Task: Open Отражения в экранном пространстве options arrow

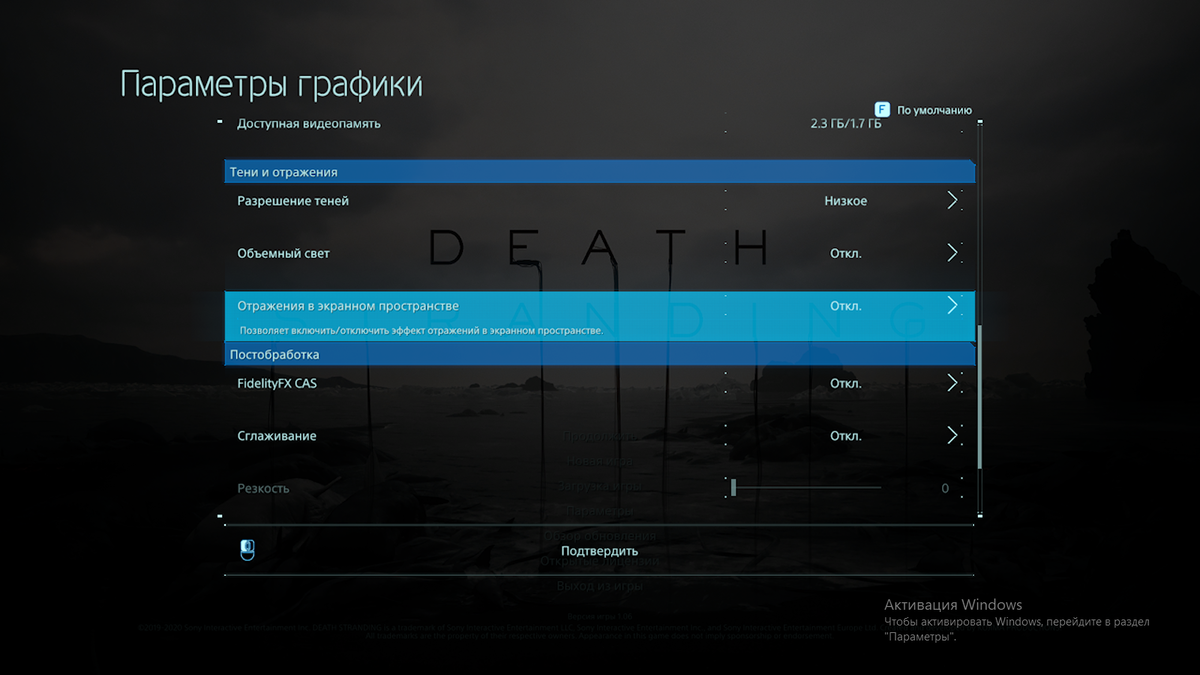Action: pyautogui.click(x=952, y=305)
